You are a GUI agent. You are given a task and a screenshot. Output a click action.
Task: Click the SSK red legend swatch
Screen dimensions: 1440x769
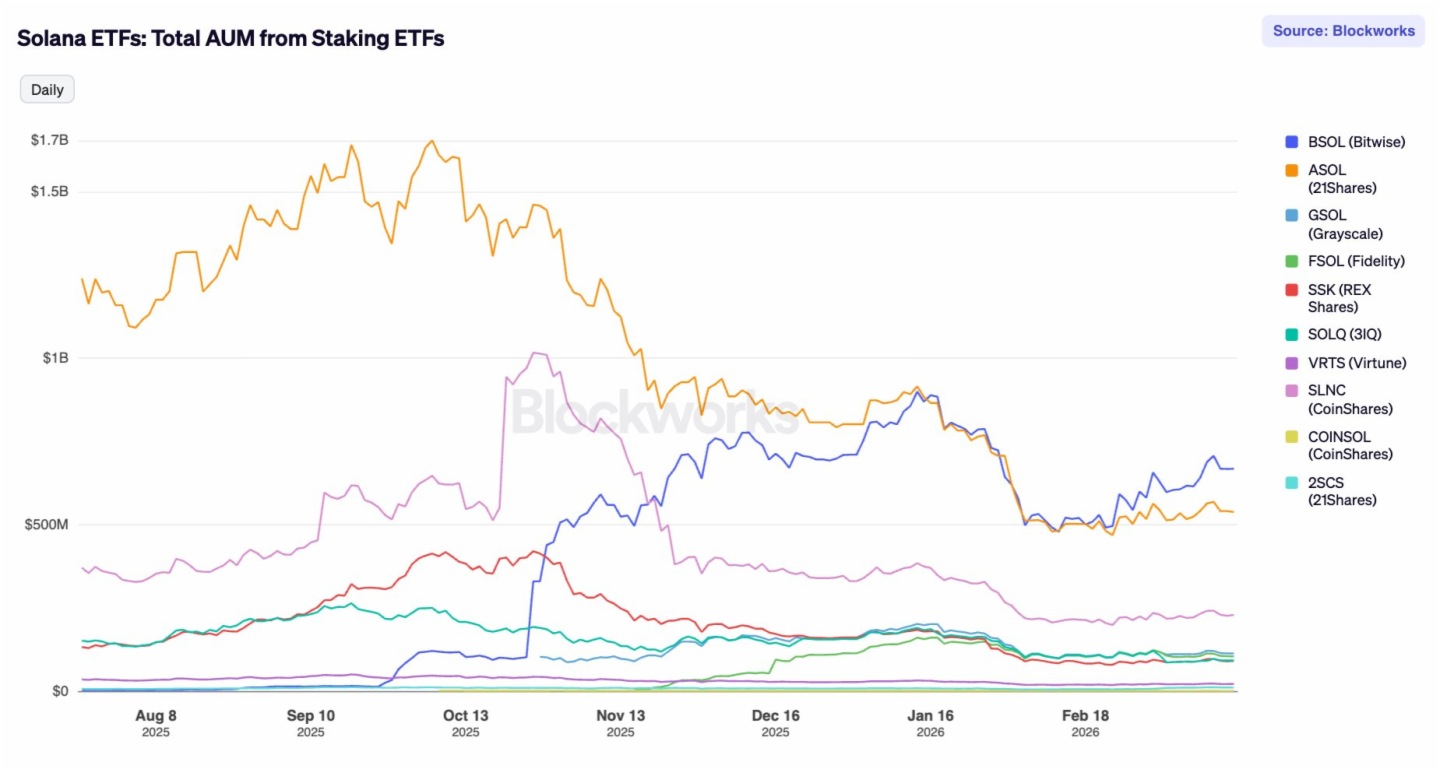[1291, 290]
